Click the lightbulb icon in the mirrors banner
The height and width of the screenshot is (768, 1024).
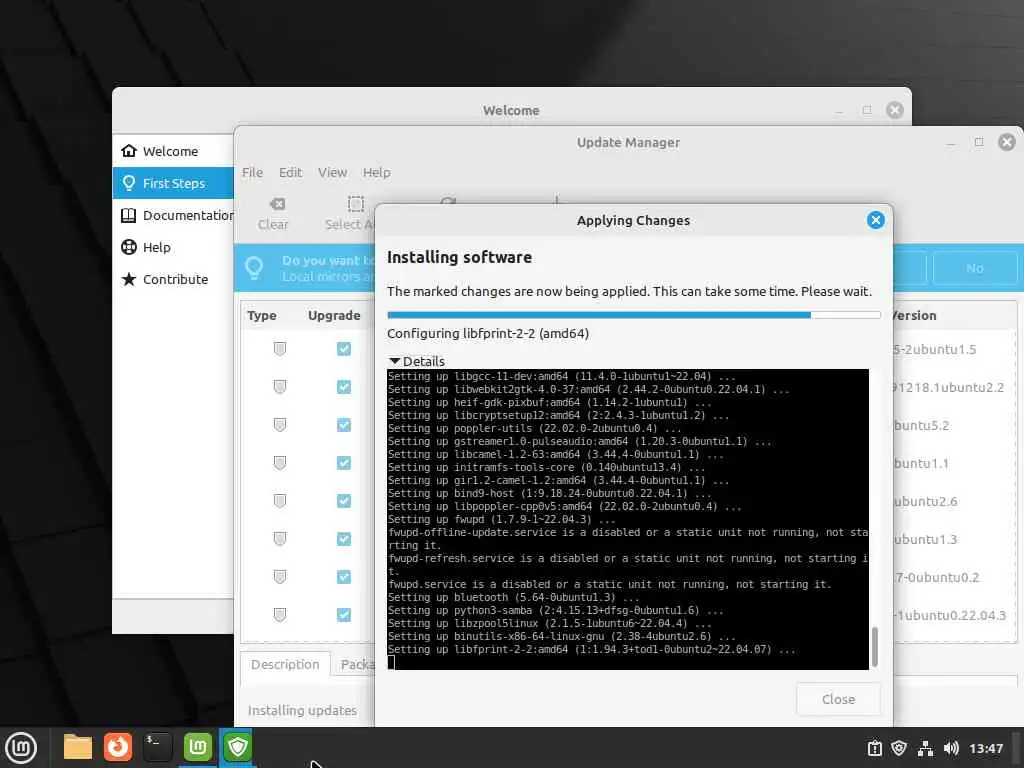[x=254, y=268]
